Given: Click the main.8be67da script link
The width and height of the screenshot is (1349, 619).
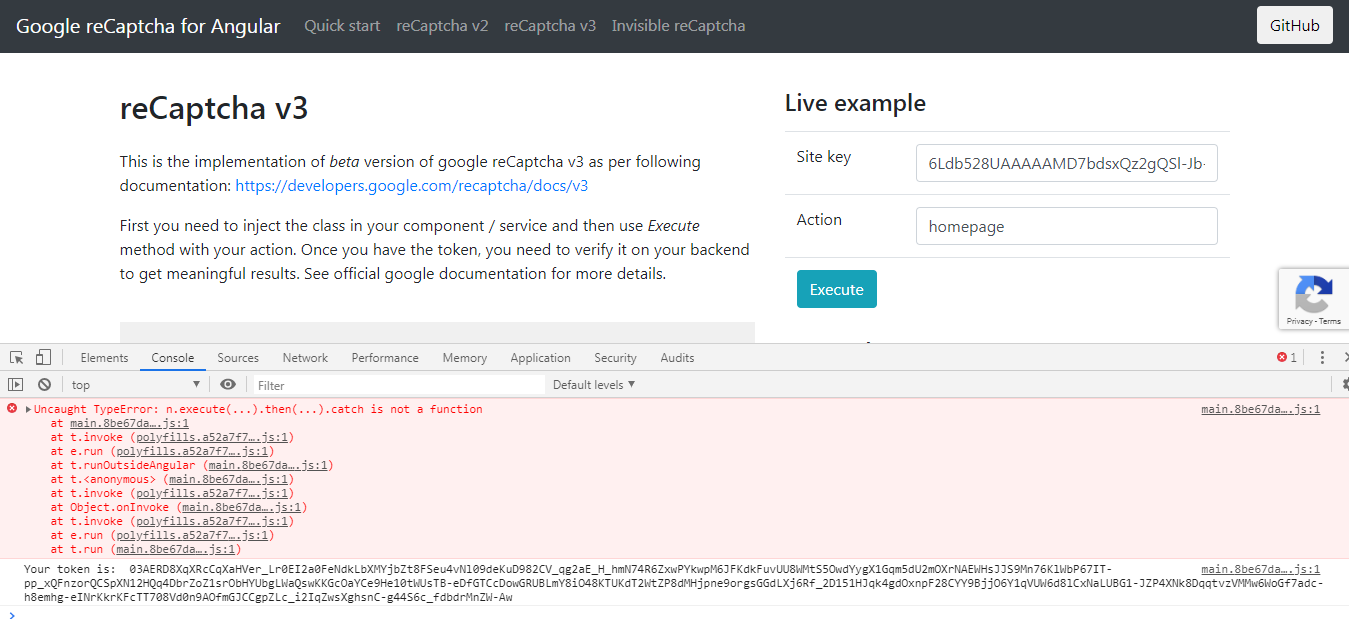Looking at the screenshot, I should [x=1259, y=408].
